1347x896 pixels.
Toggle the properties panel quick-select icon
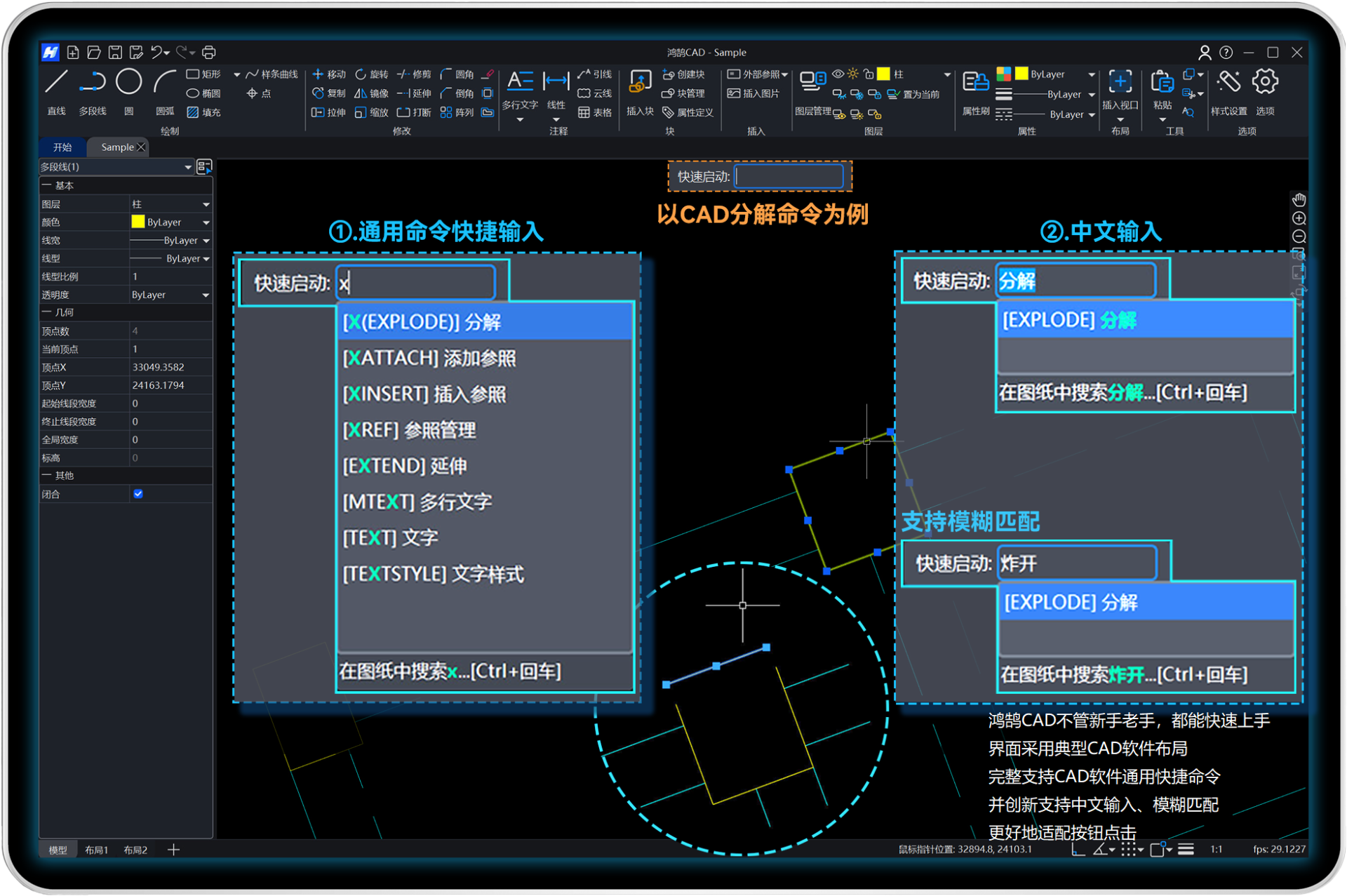click(x=204, y=166)
